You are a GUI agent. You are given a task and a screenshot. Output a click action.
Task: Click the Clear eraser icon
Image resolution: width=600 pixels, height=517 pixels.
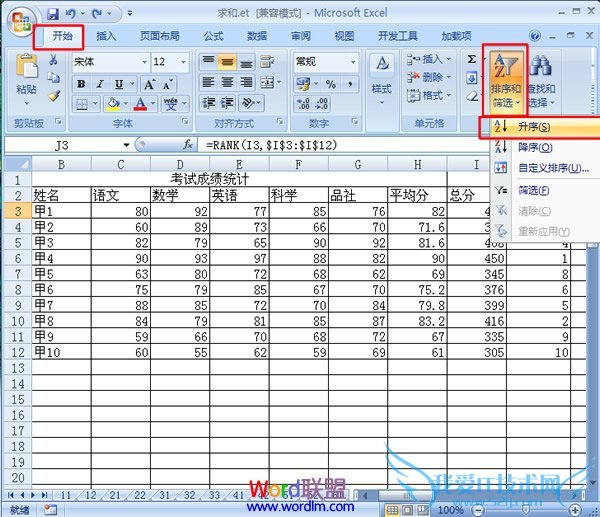coord(472,96)
